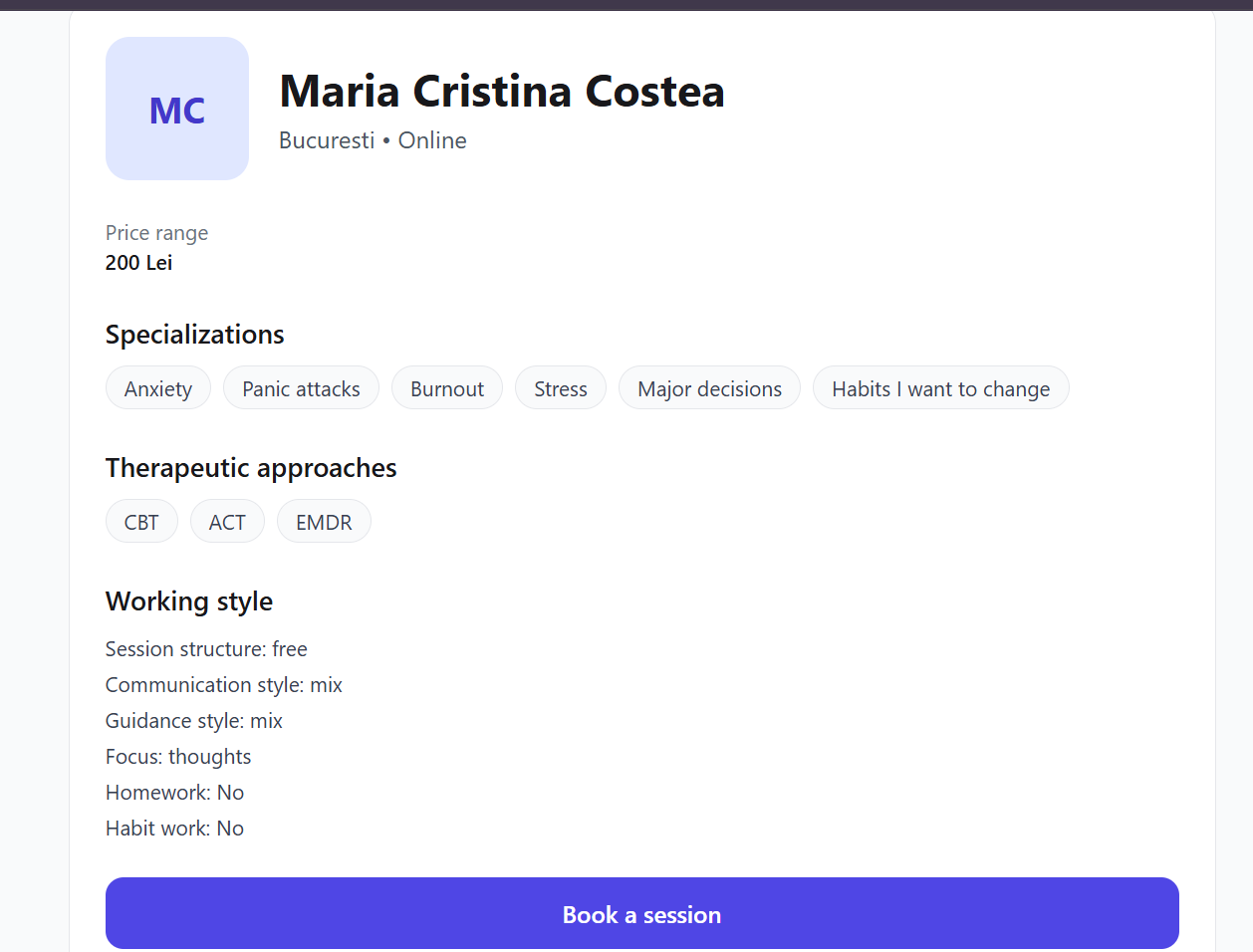The image size is (1253, 952).
Task: Click the Focus: thoughts line
Action: tap(178, 757)
